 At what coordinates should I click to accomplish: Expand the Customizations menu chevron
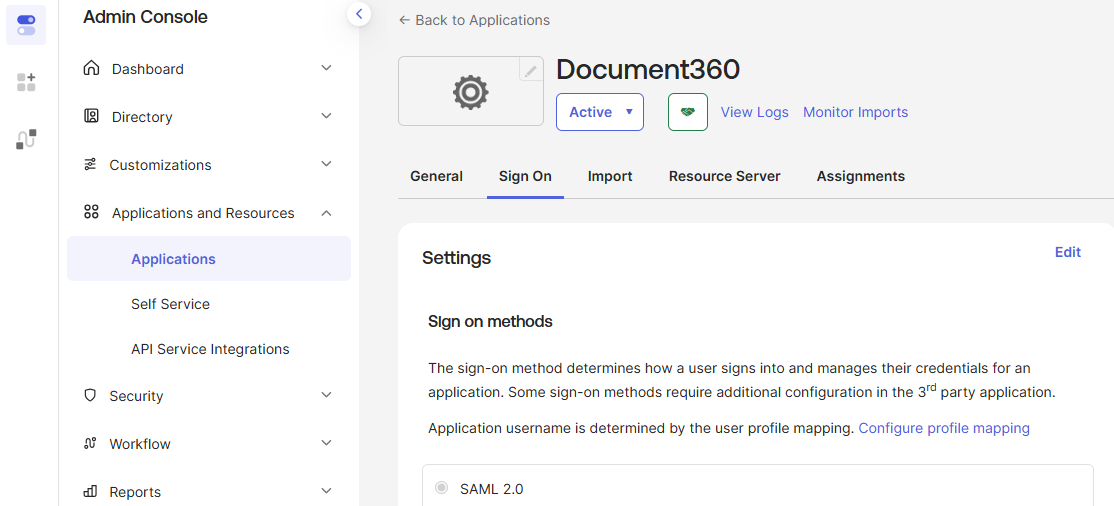[x=326, y=164]
